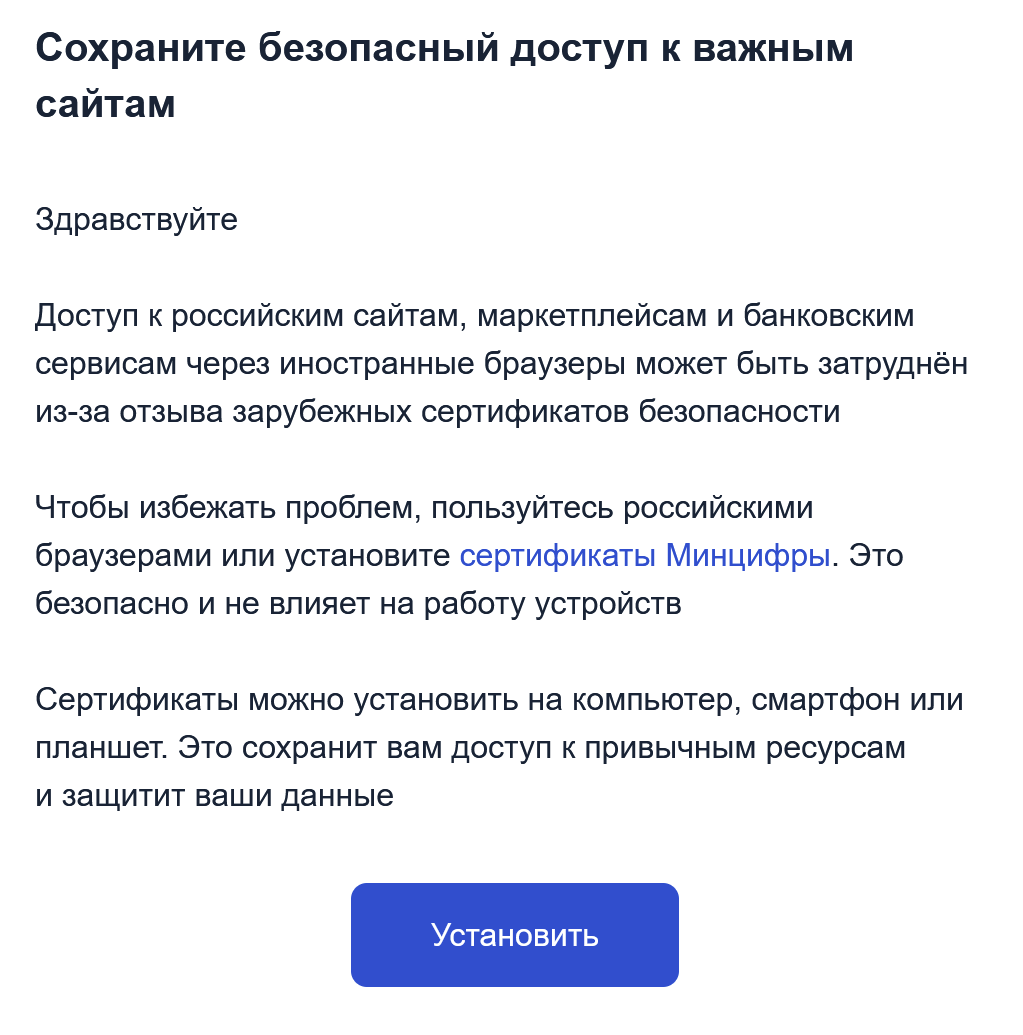1023x1035 pixels.
Task: Open the сертификаты Минцифры link
Action: coord(644,555)
